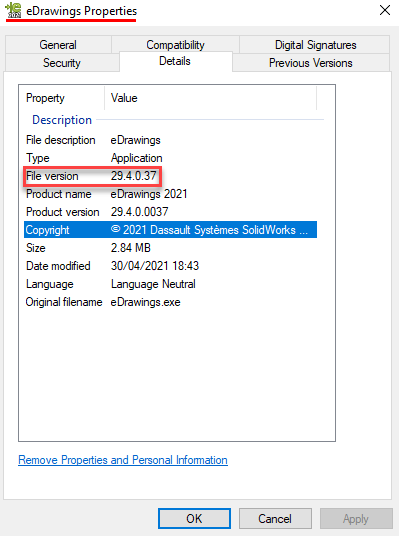
Task: Click the value 2.84 MB
Action: click(131, 248)
